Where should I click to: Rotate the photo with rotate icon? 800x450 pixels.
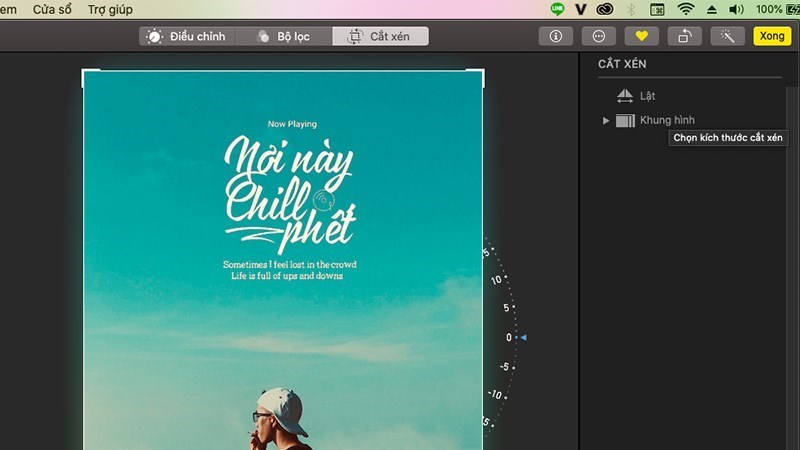click(685, 36)
